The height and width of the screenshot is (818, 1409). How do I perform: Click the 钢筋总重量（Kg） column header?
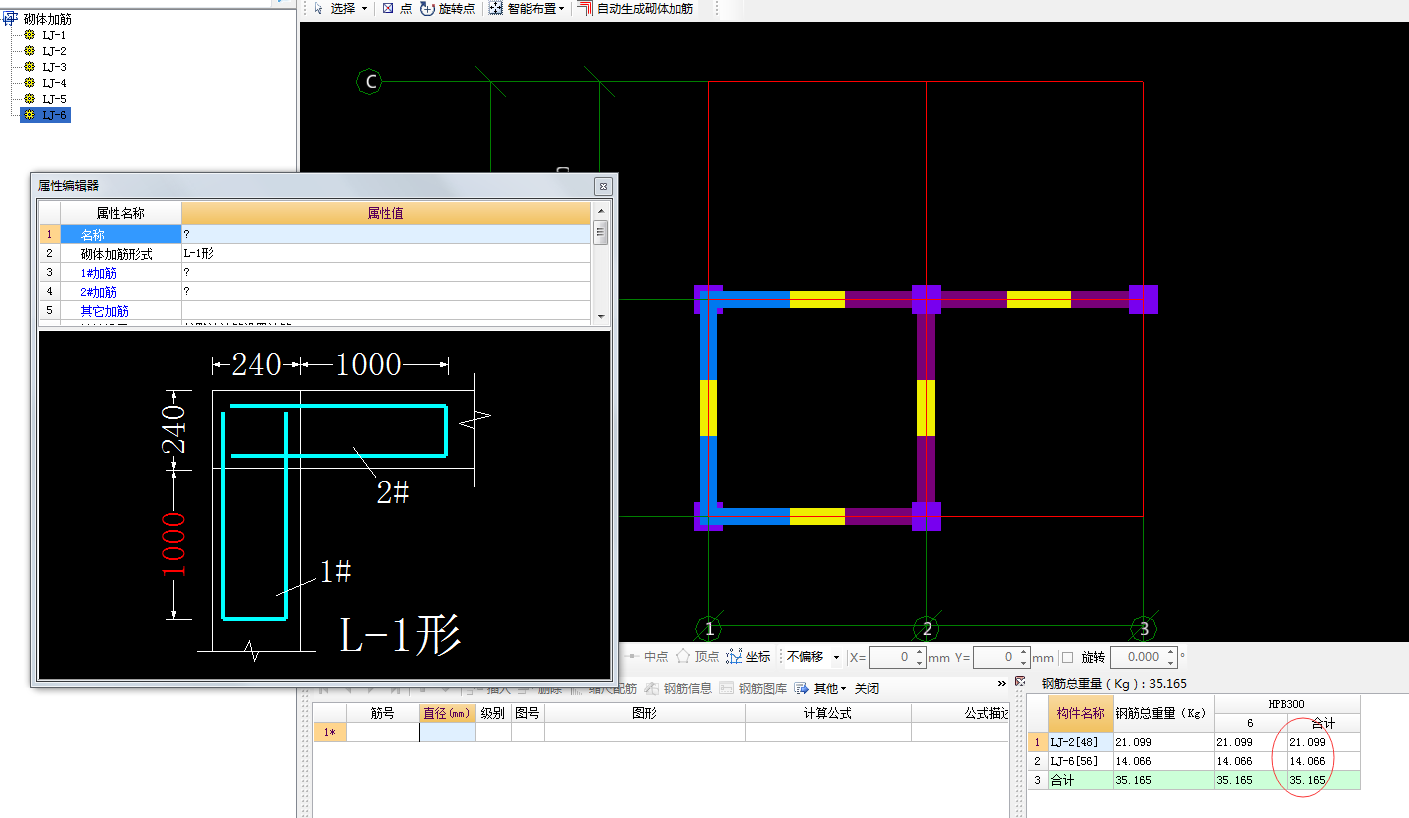click(x=1164, y=713)
